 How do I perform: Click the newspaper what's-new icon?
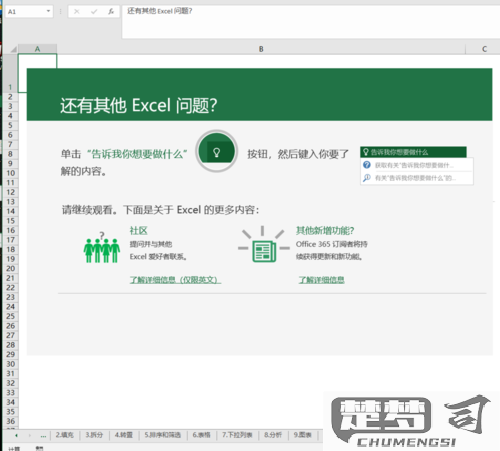pos(263,245)
